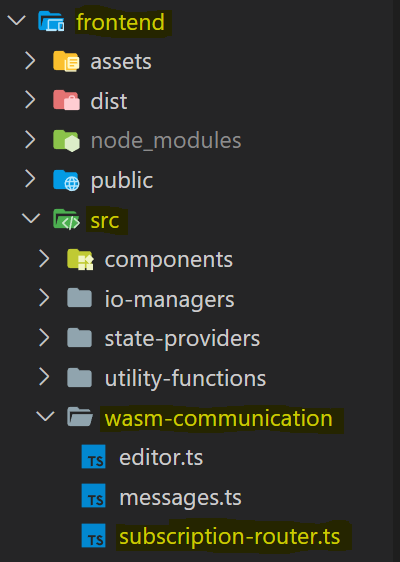Click the green src code folder icon
400x562 pixels.
pyautogui.click(x=66, y=219)
